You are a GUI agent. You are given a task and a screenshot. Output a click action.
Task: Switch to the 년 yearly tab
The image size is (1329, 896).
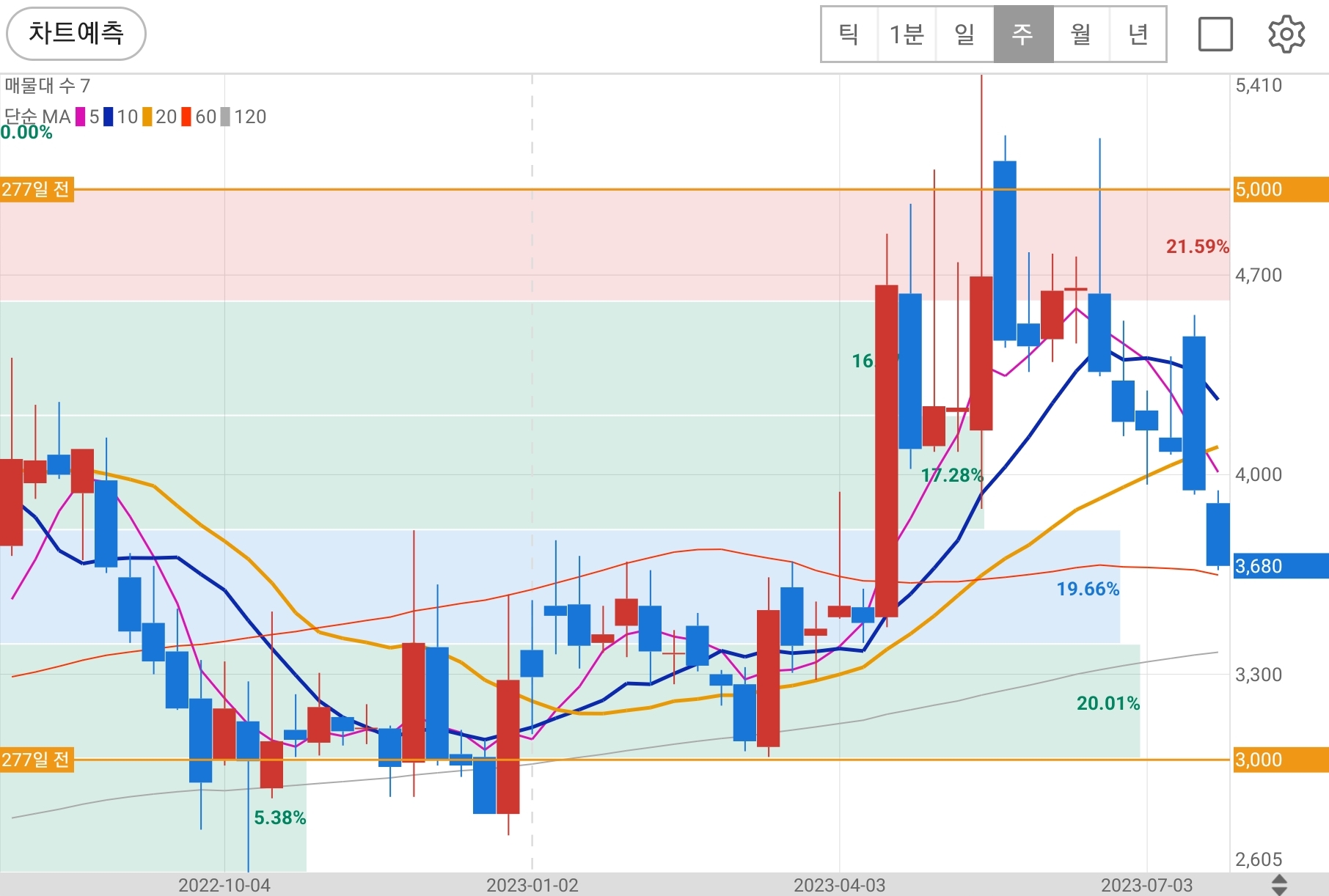click(x=1138, y=34)
